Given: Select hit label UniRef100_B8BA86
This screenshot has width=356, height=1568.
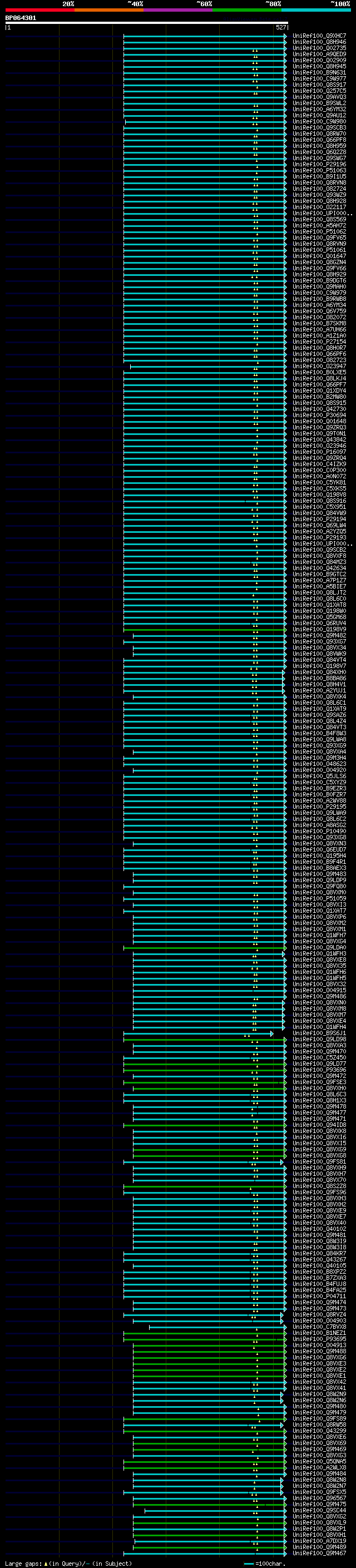Looking at the screenshot, I should point(319,678).
